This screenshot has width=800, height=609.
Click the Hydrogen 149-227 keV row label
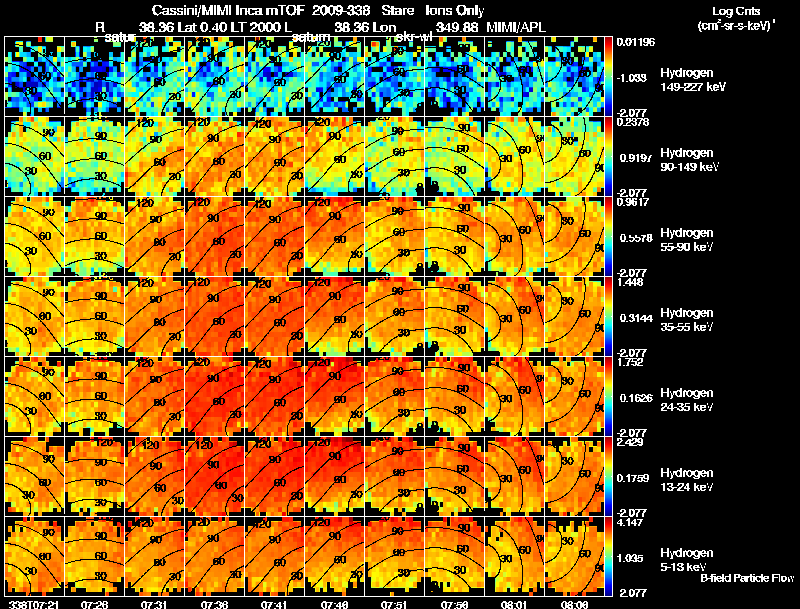692,80
